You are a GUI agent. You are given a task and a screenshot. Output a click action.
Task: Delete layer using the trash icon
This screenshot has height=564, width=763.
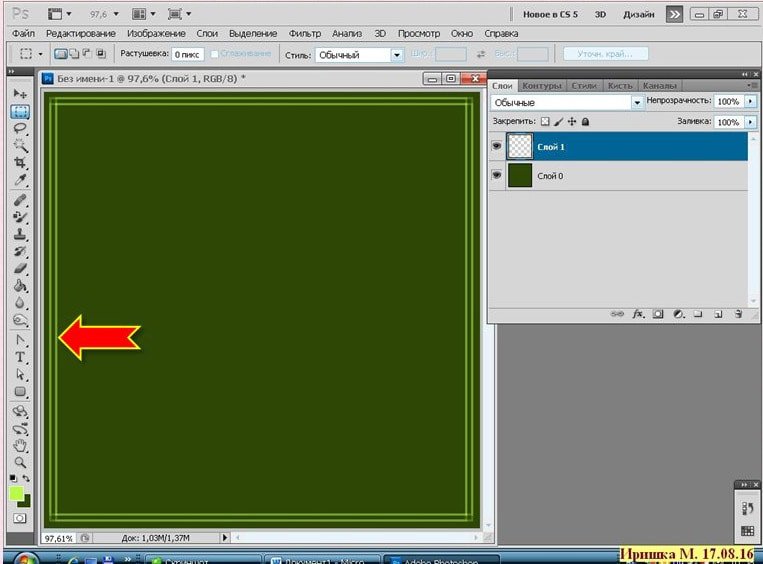tap(737, 313)
